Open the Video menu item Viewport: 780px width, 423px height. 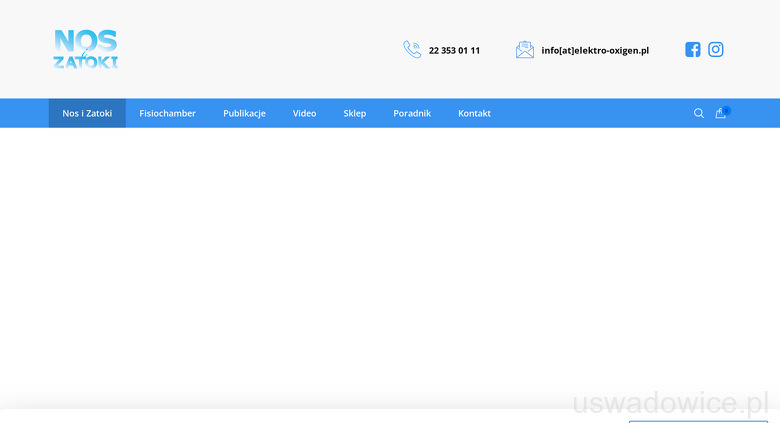304,113
